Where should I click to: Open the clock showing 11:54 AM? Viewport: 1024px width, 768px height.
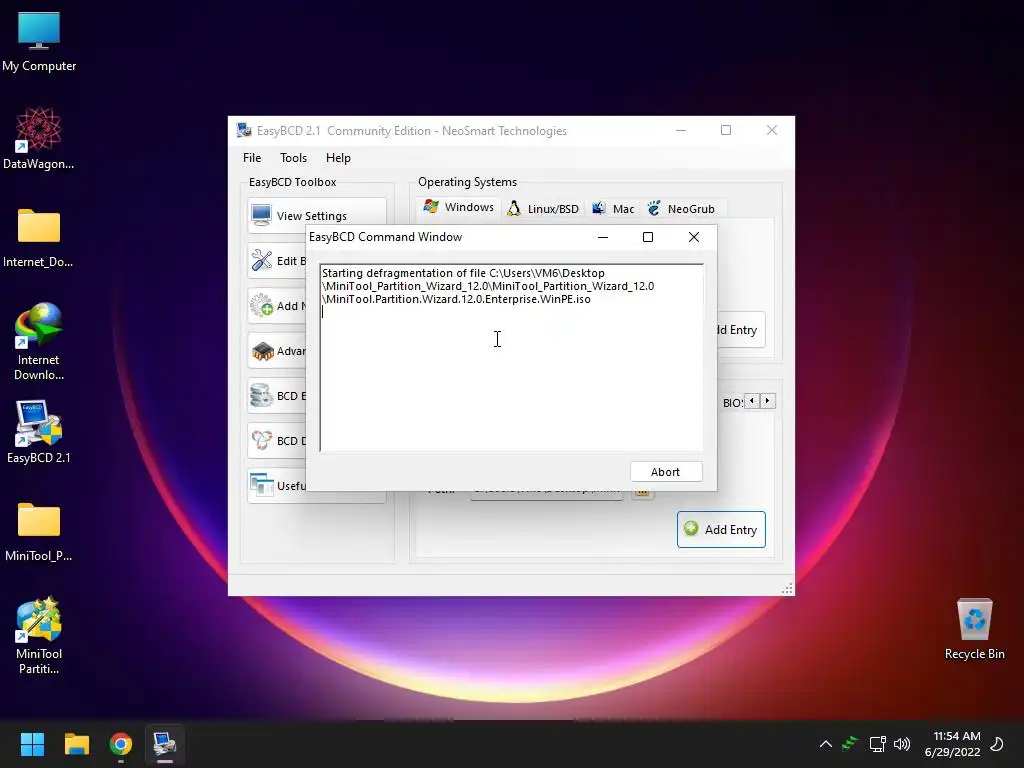[953, 744]
